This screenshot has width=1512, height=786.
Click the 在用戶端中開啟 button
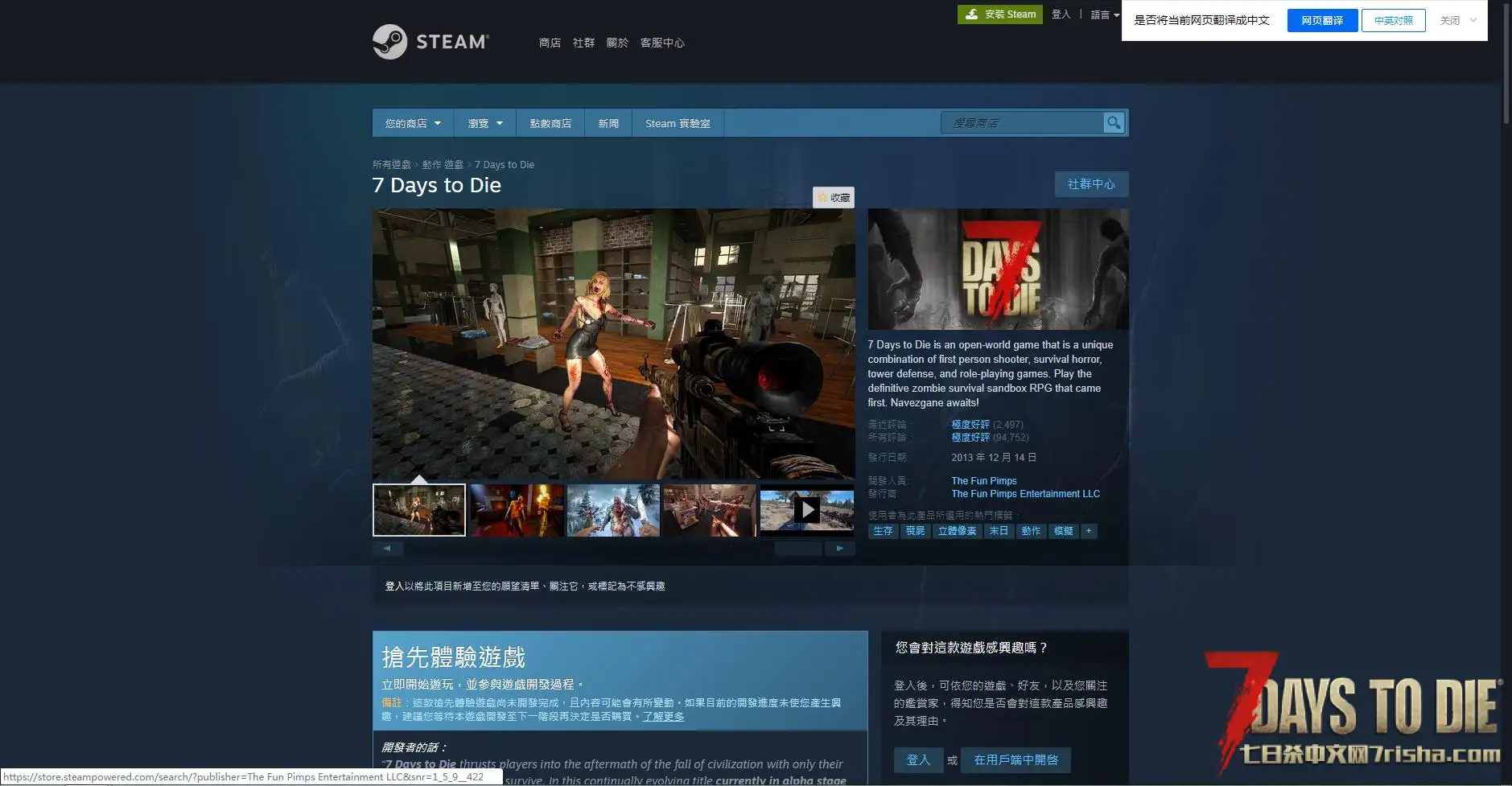1016,759
